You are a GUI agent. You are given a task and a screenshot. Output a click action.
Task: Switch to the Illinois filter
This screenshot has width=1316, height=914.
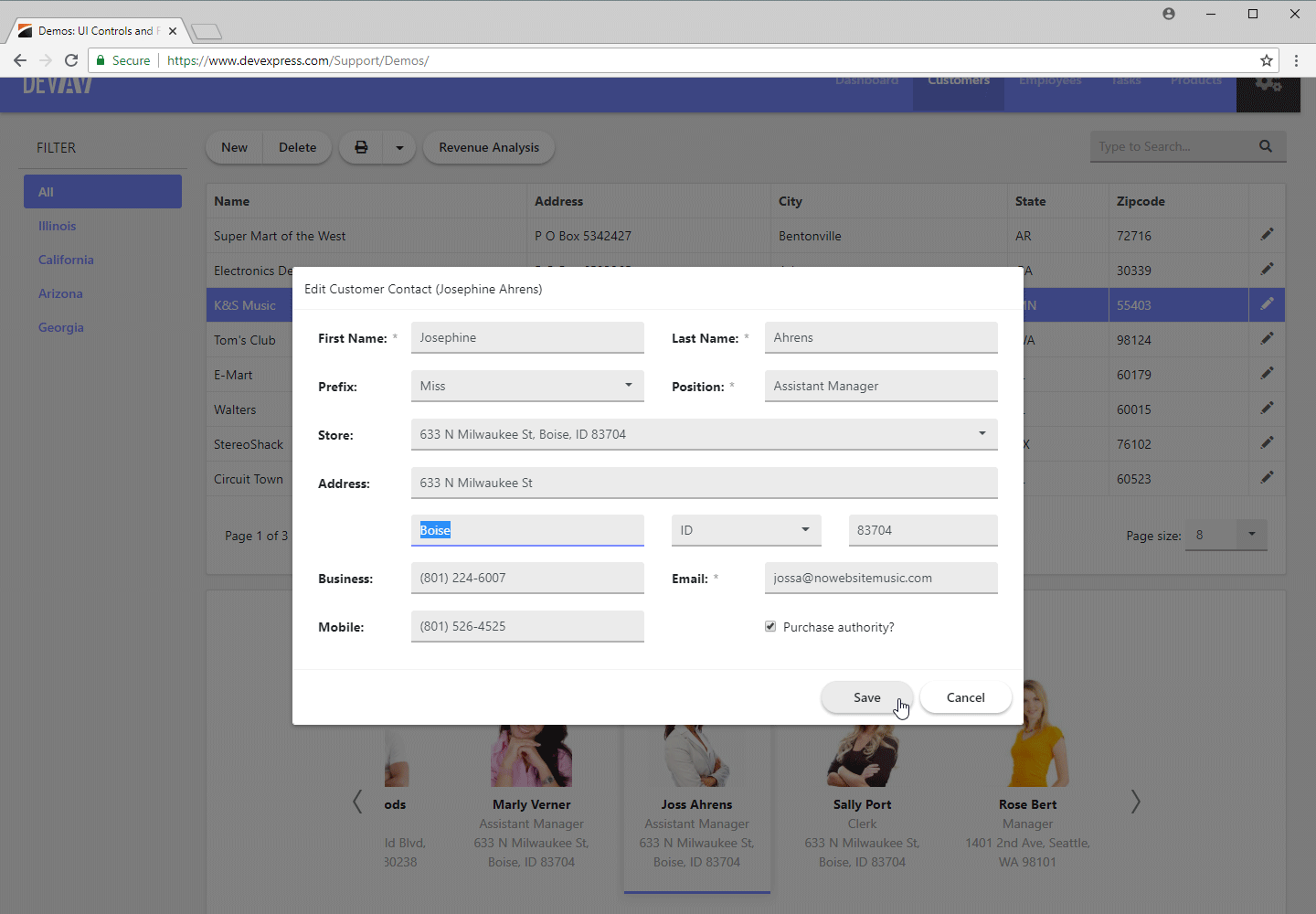[x=57, y=226]
